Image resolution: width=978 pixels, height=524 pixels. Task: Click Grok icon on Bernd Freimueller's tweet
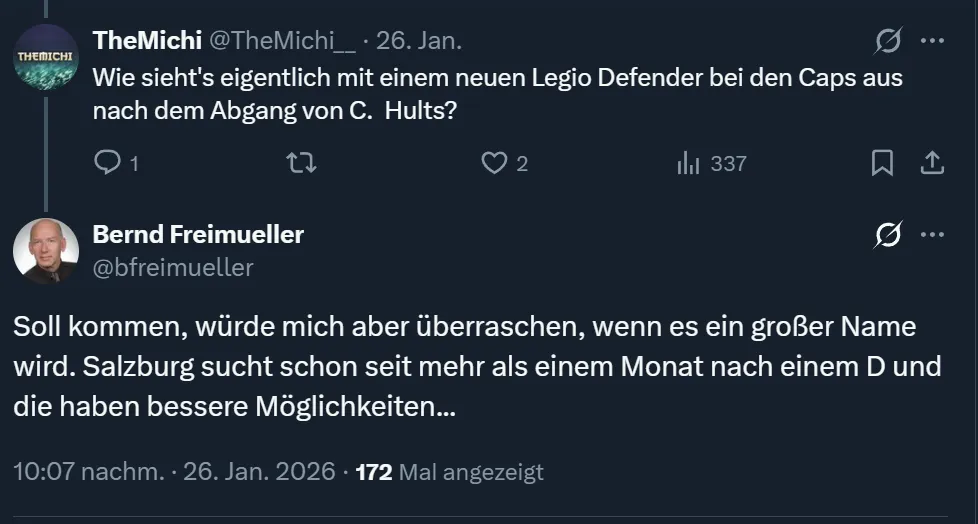tap(885, 235)
